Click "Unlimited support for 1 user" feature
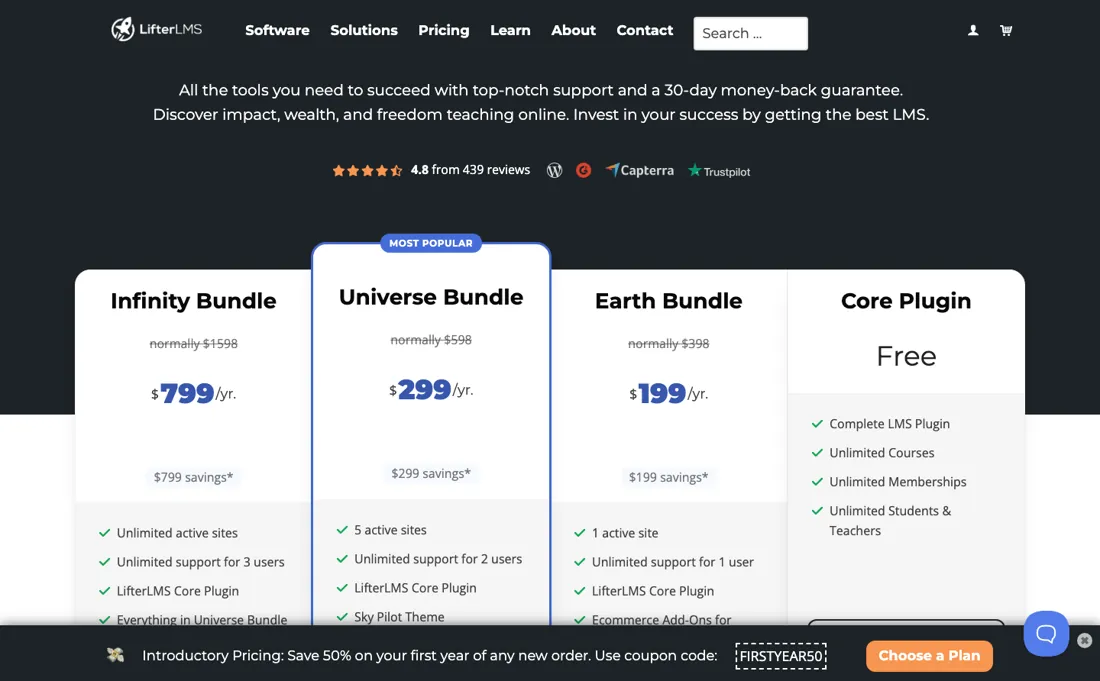Image resolution: width=1100 pixels, height=681 pixels. click(x=673, y=562)
